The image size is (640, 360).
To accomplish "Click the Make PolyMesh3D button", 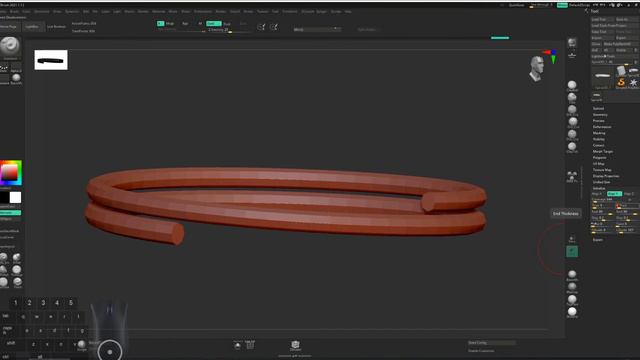I will (621, 44).
